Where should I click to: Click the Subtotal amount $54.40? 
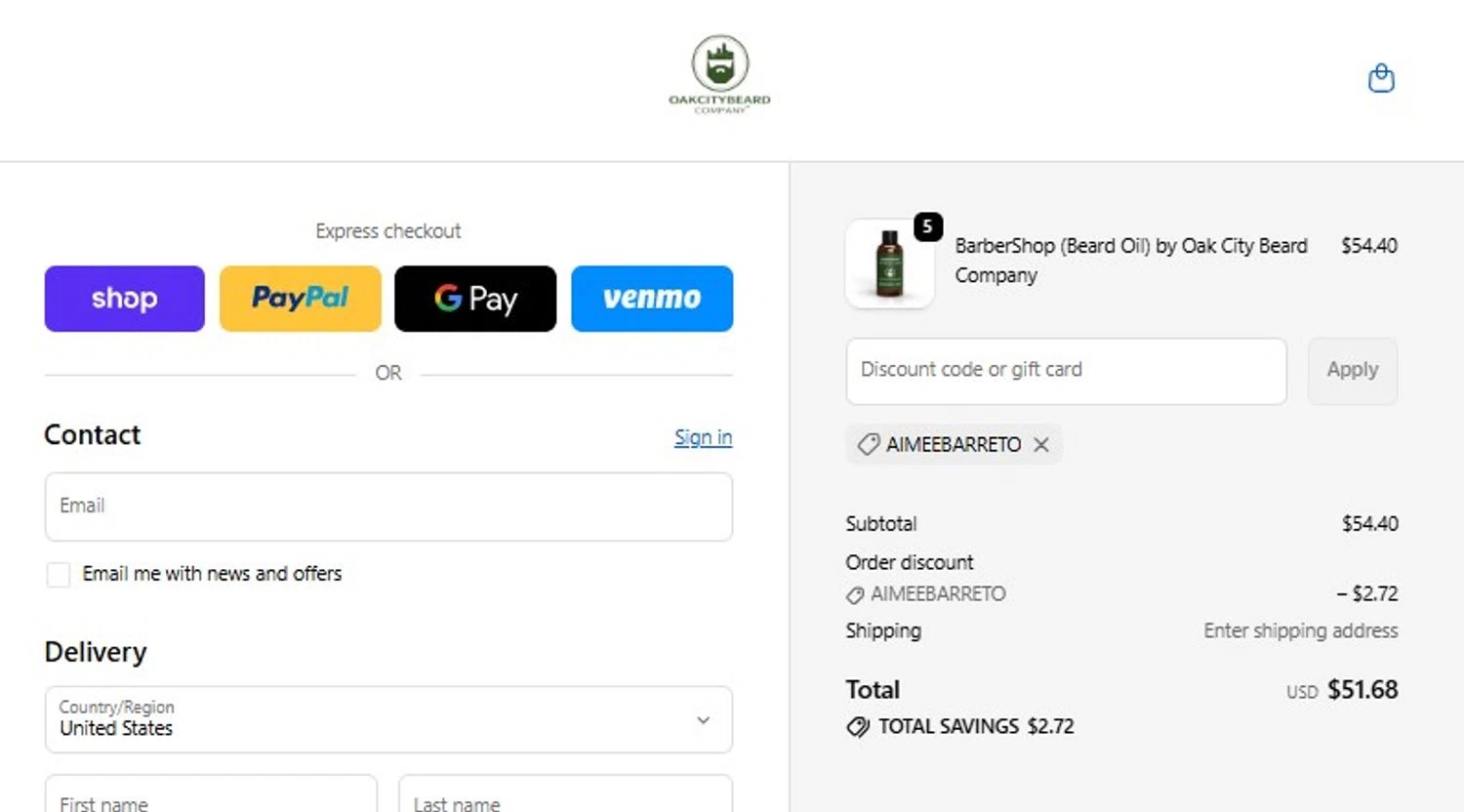coord(1369,524)
